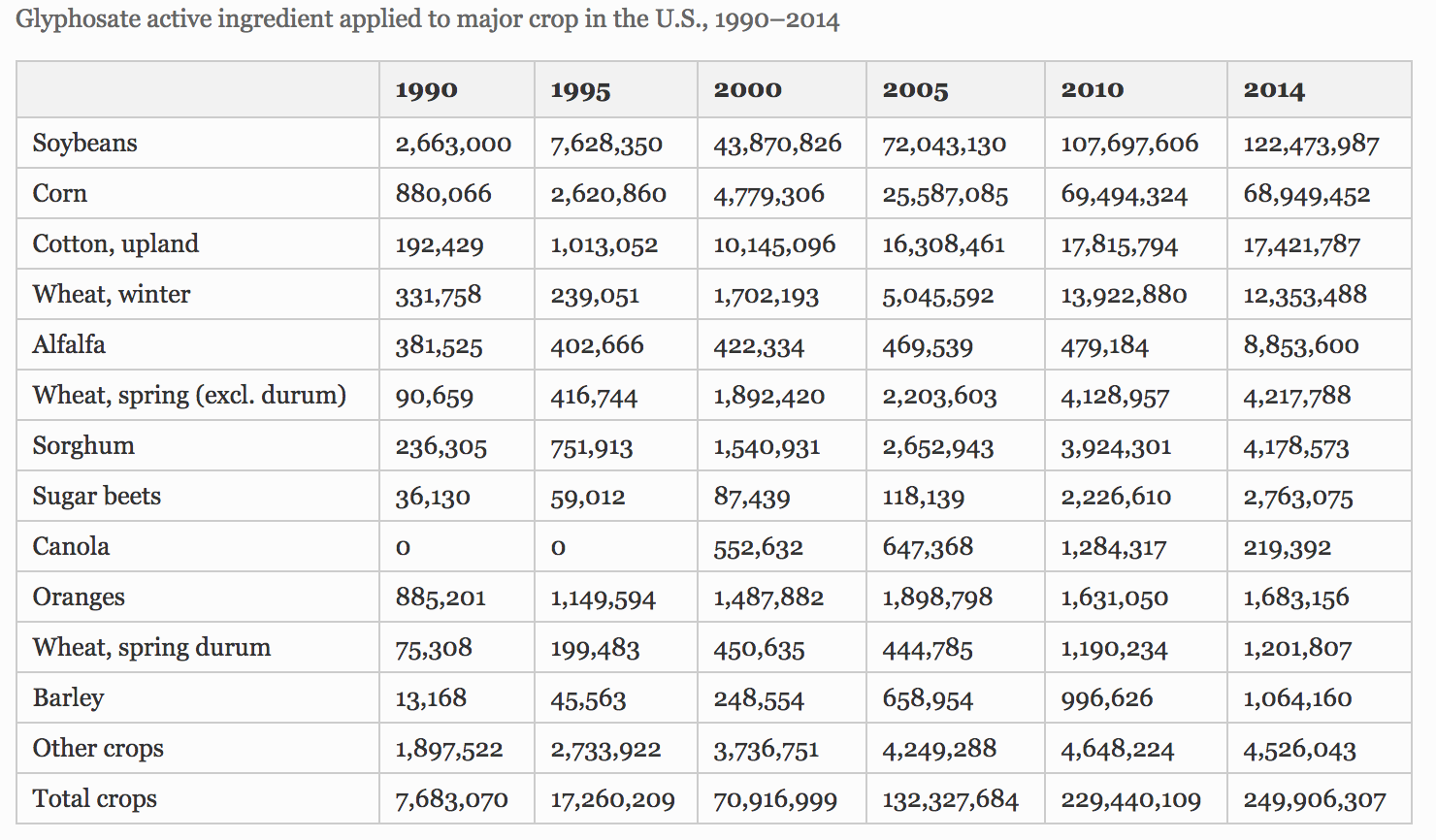This screenshot has width=1436, height=840.
Task: Click the table title about Glyphosate
Action: coord(428,19)
